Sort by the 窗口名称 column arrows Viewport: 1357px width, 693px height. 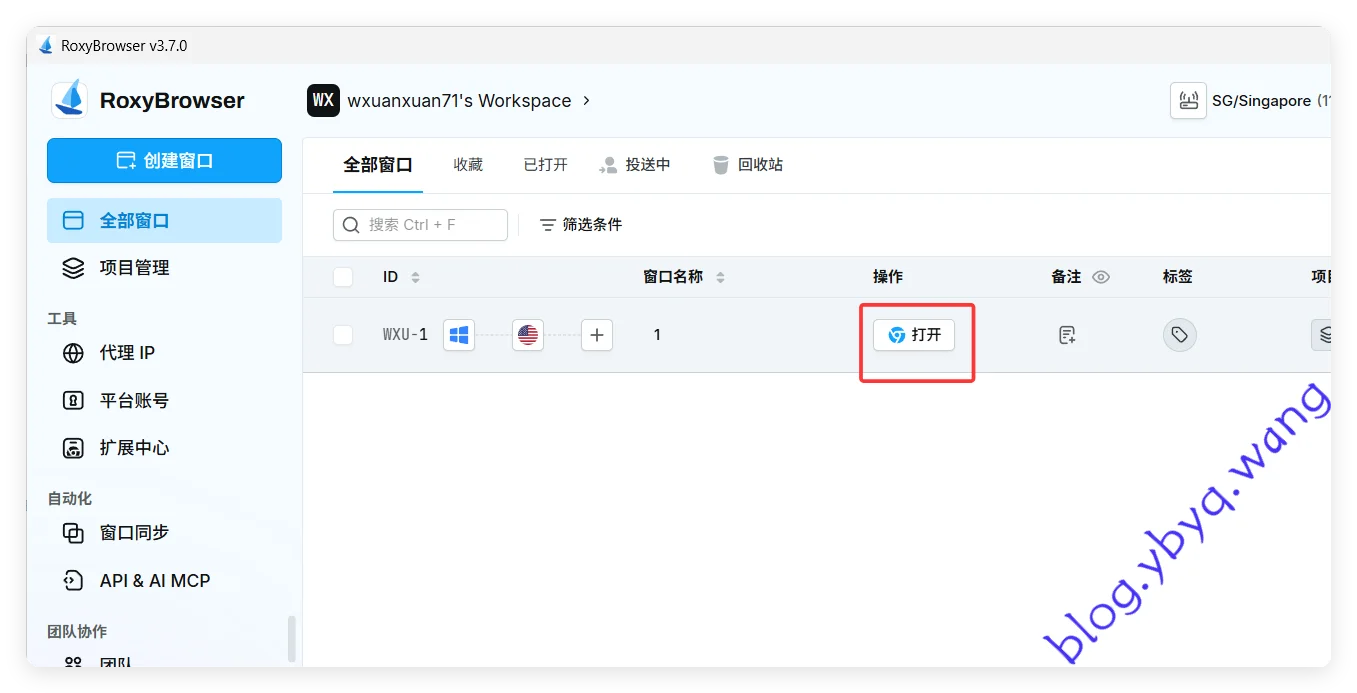click(x=720, y=277)
